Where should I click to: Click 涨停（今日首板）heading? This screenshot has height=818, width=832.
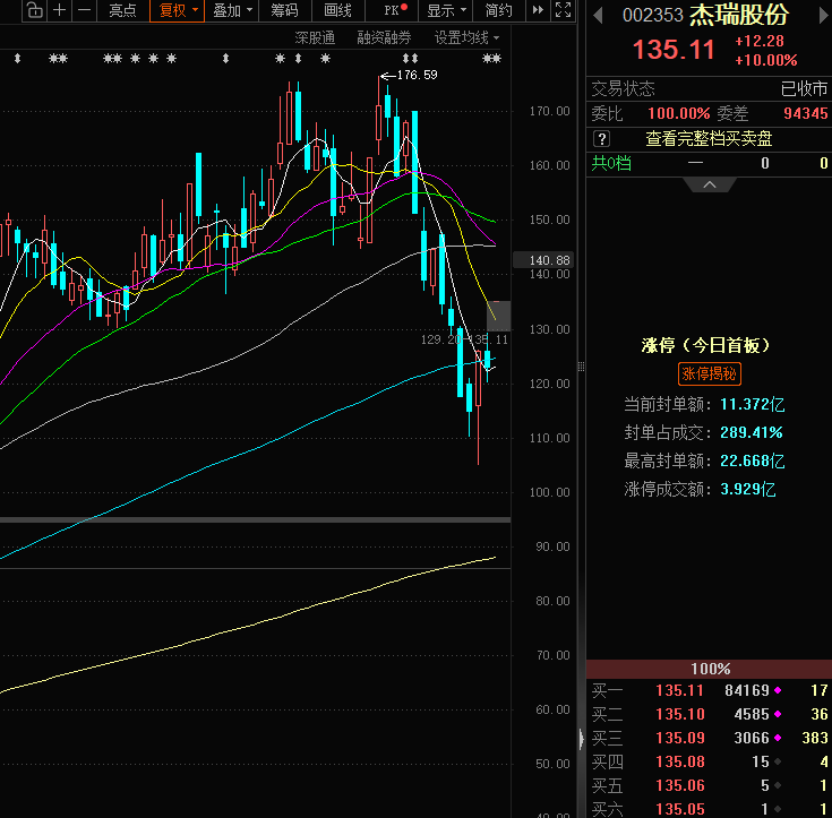click(x=706, y=345)
